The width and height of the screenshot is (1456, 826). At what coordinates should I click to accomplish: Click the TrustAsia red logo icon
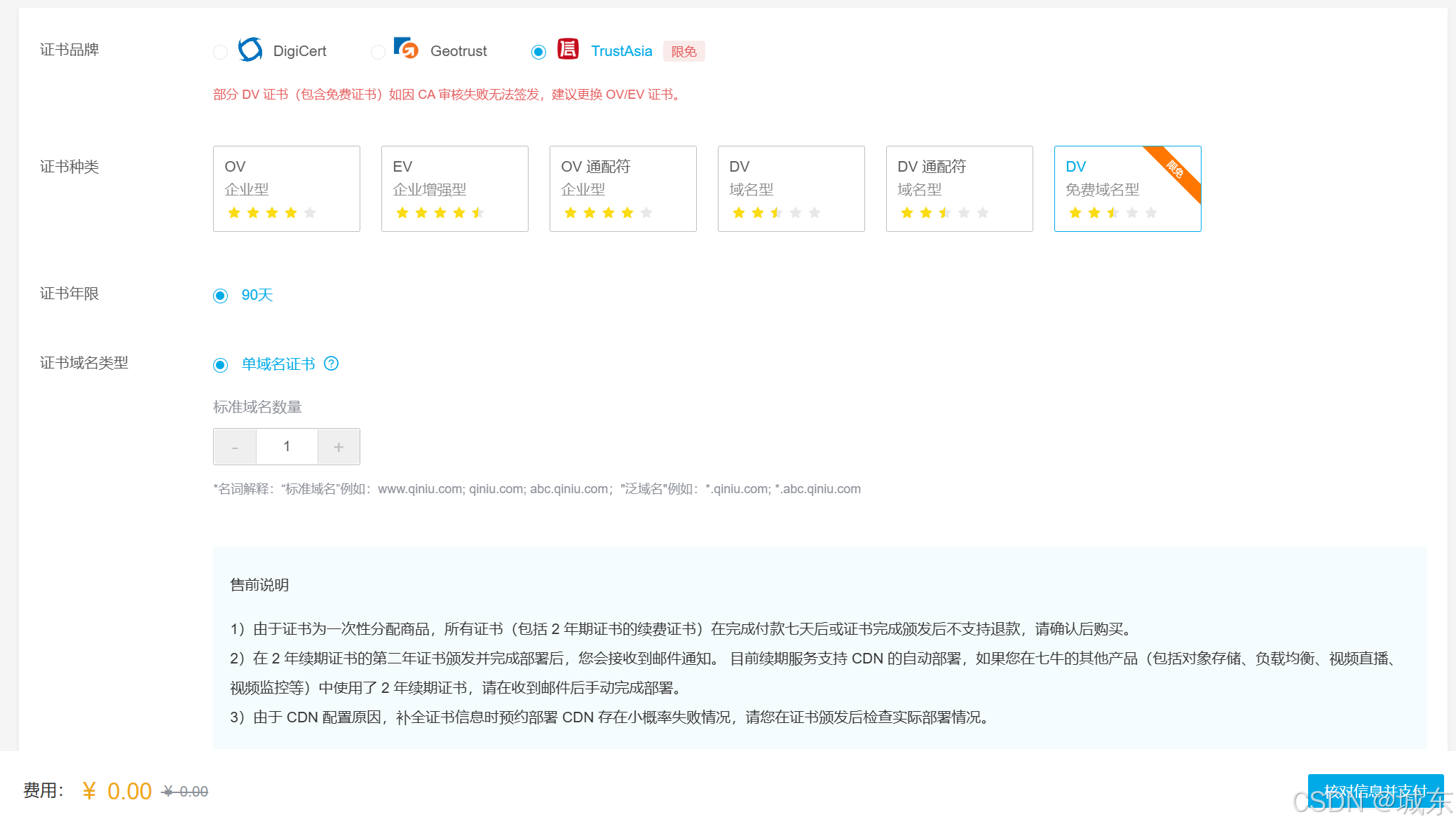(568, 49)
